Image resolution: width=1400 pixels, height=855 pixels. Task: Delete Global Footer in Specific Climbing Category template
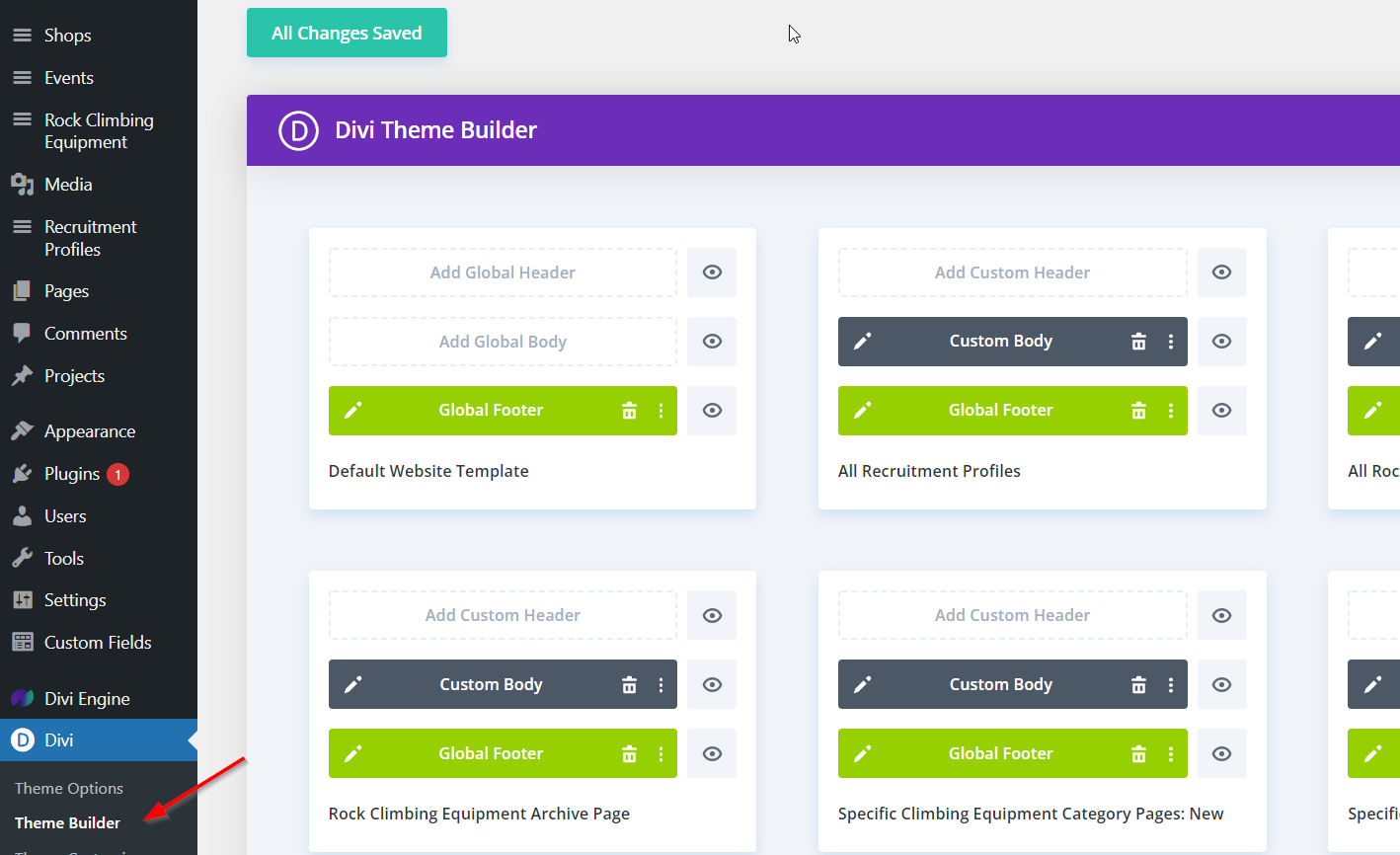pyautogui.click(x=1138, y=754)
